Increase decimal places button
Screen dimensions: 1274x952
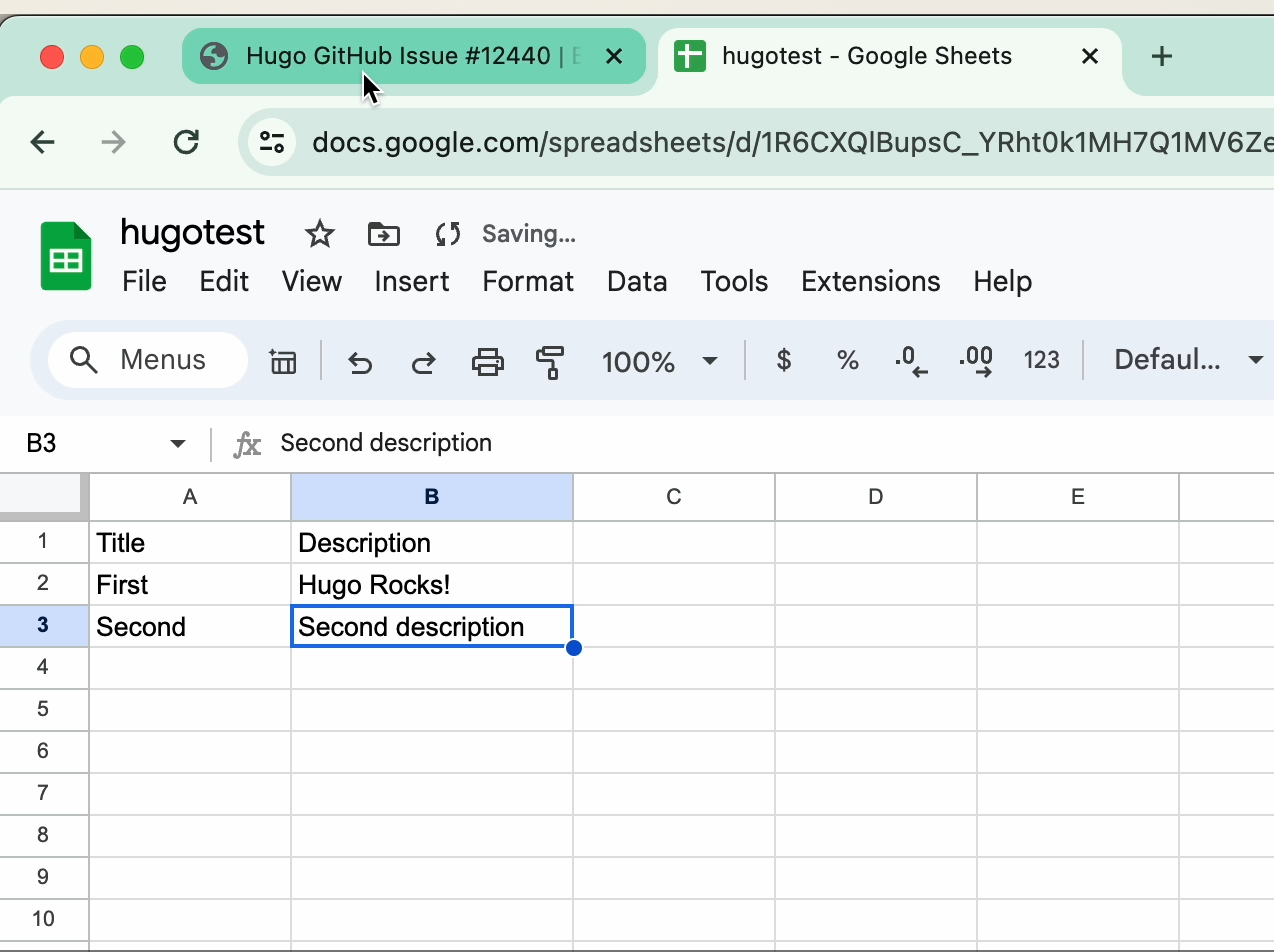coord(975,361)
